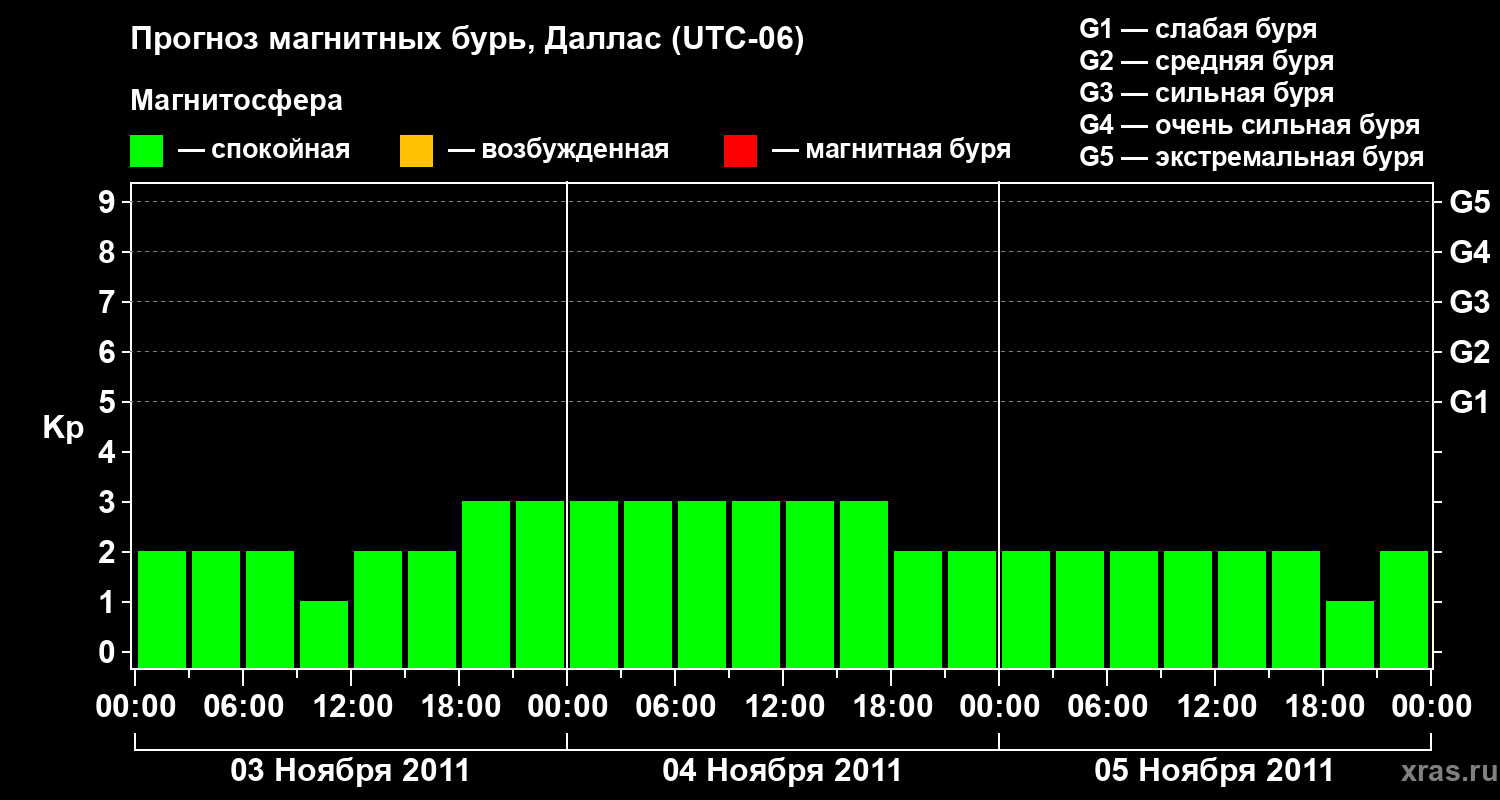Click the Kp axis value 5
The width and height of the screenshot is (1500, 800).
coord(109,402)
